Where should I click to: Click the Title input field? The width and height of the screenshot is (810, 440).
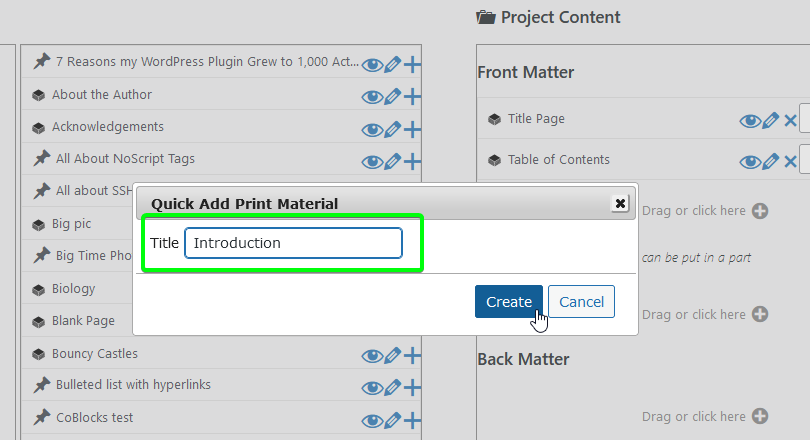[293, 243]
